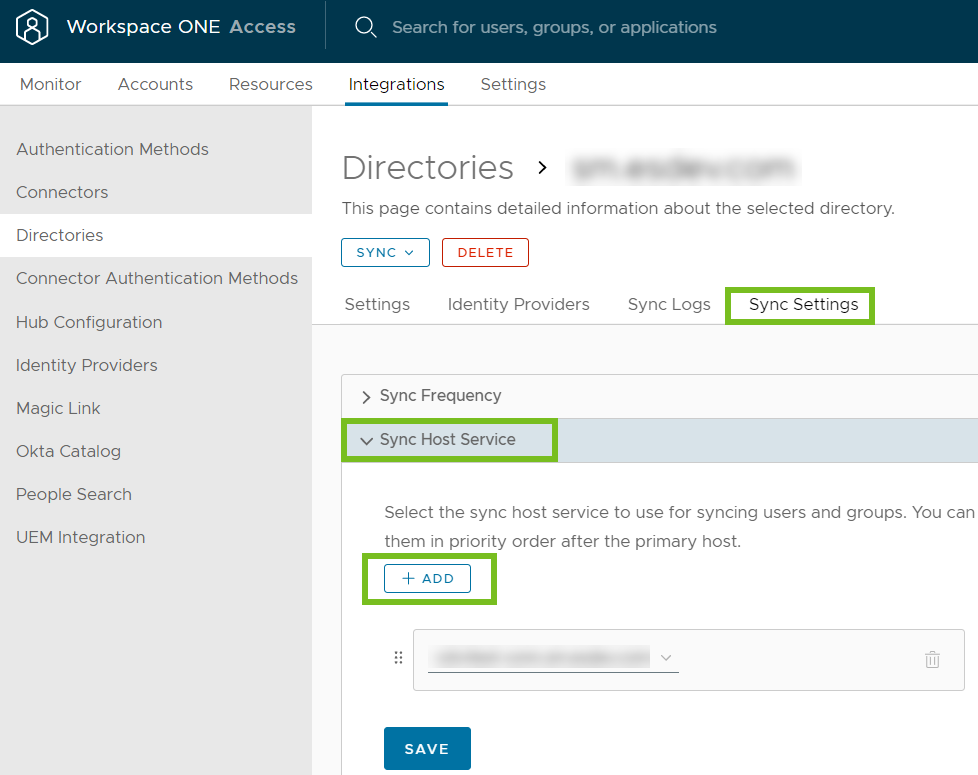Click the search magnifier icon

[366, 27]
